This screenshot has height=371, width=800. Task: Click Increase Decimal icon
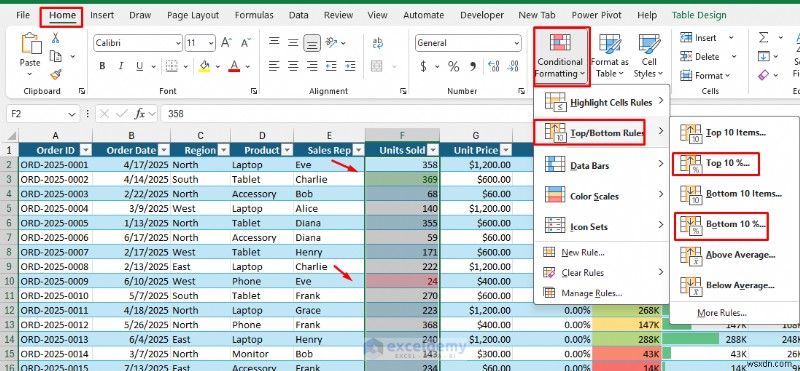pyautogui.click(x=493, y=66)
